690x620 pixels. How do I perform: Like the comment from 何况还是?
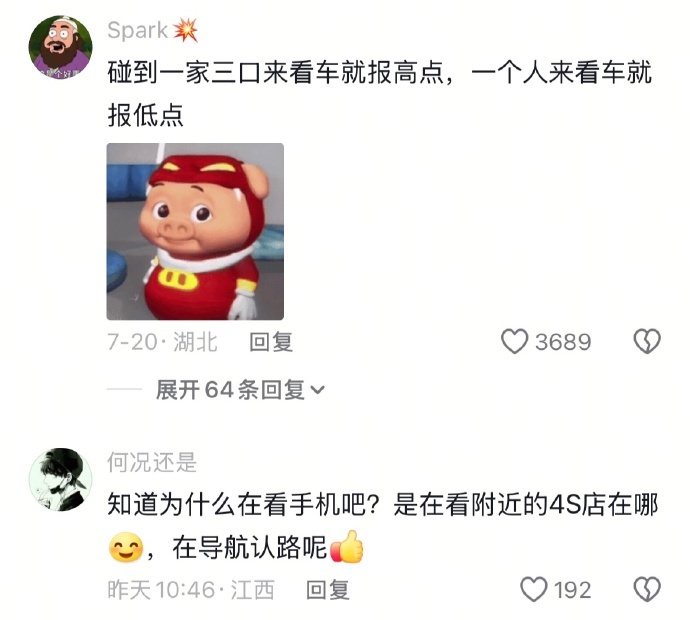point(533,589)
